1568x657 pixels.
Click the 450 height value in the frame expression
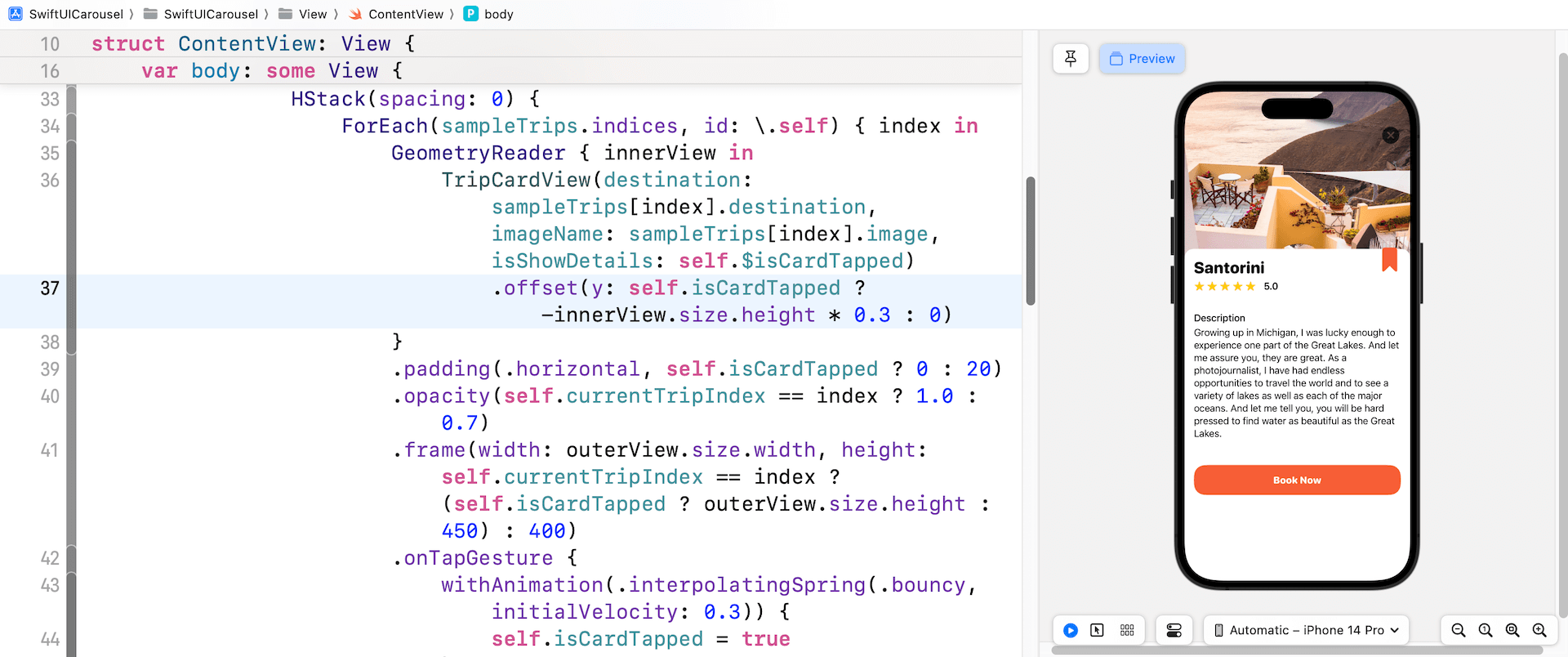(460, 530)
